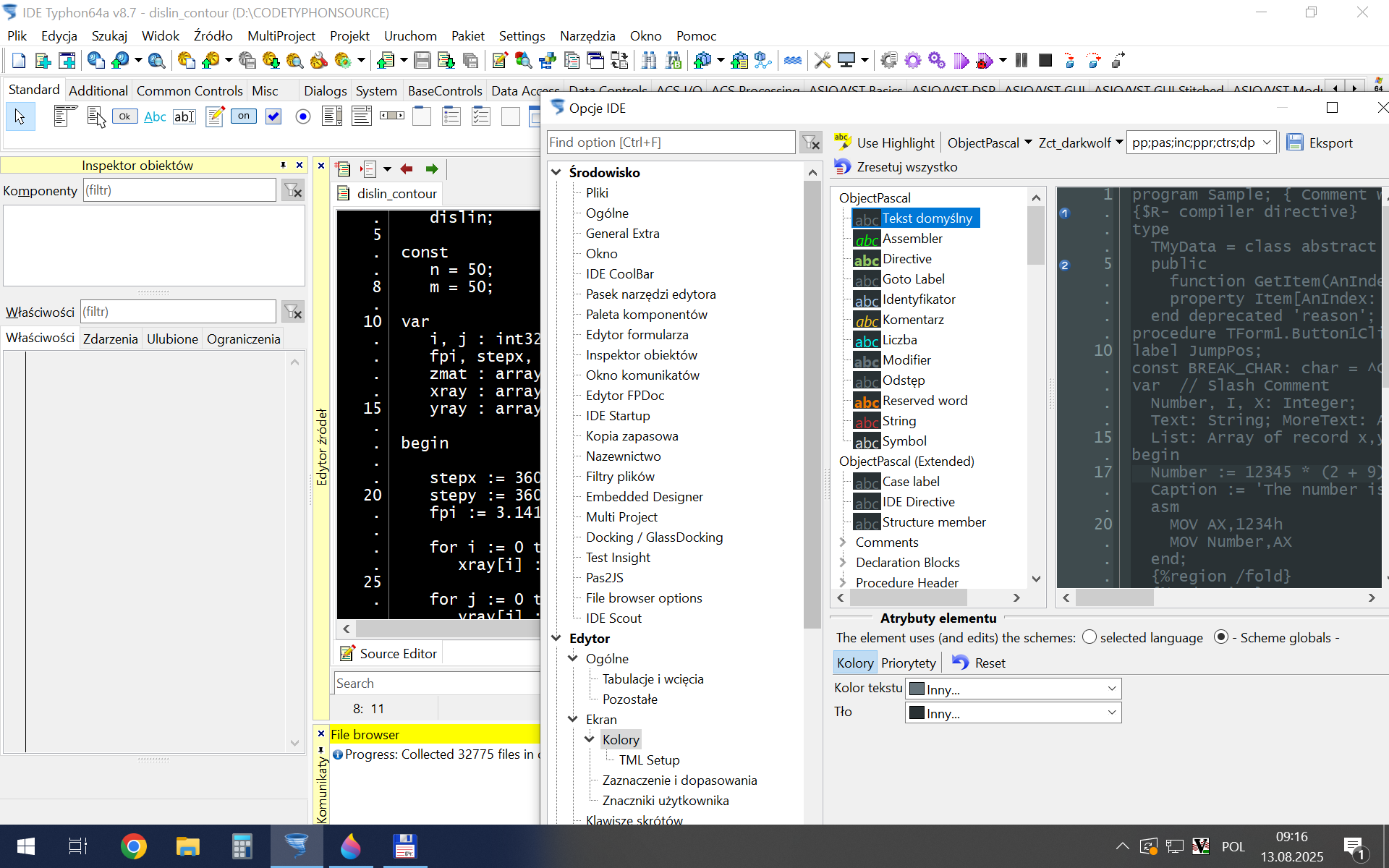Click the Stop (black square) toolbar icon
1389x868 pixels.
(x=1045, y=61)
